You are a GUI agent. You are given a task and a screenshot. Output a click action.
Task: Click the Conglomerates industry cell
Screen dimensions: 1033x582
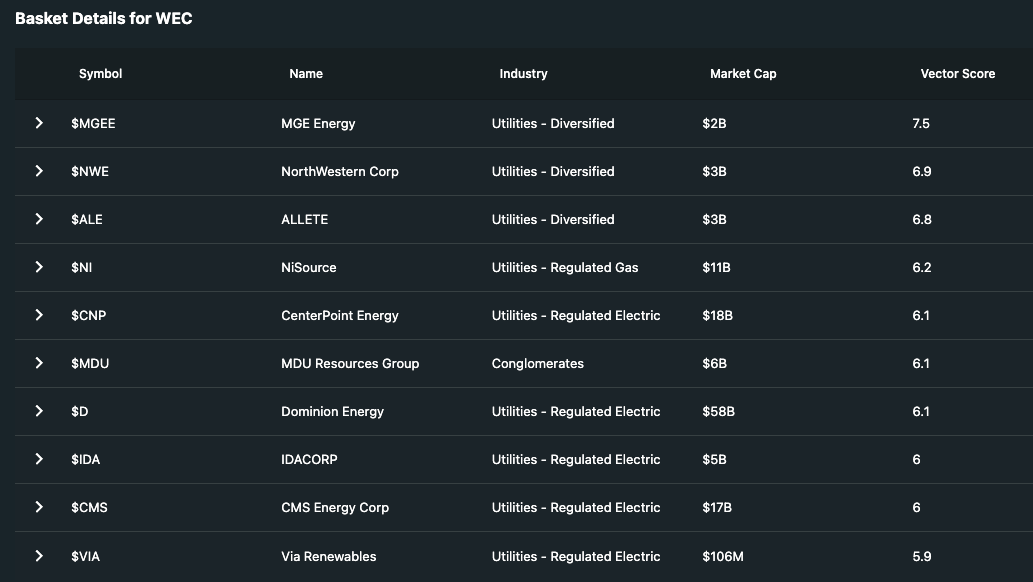tap(538, 363)
